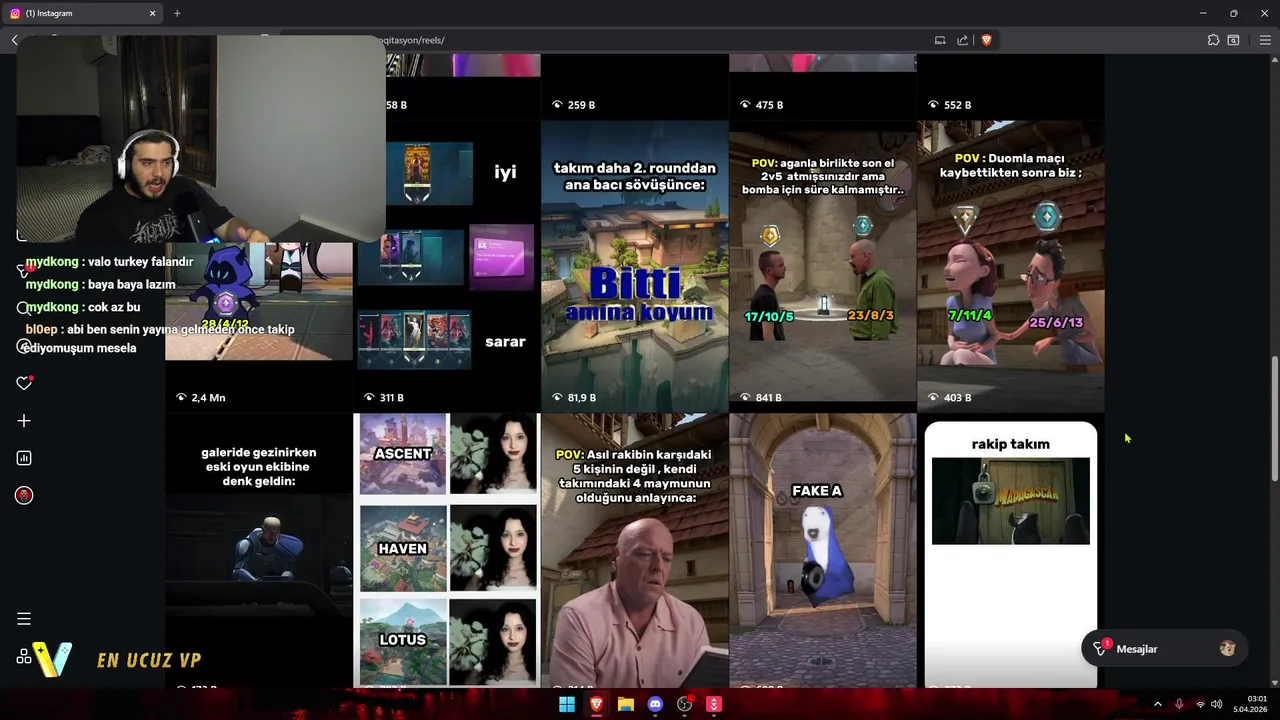Click the page vertical scrollbar thumb
Screen dimensions: 1280x720
click(x=1274, y=417)
